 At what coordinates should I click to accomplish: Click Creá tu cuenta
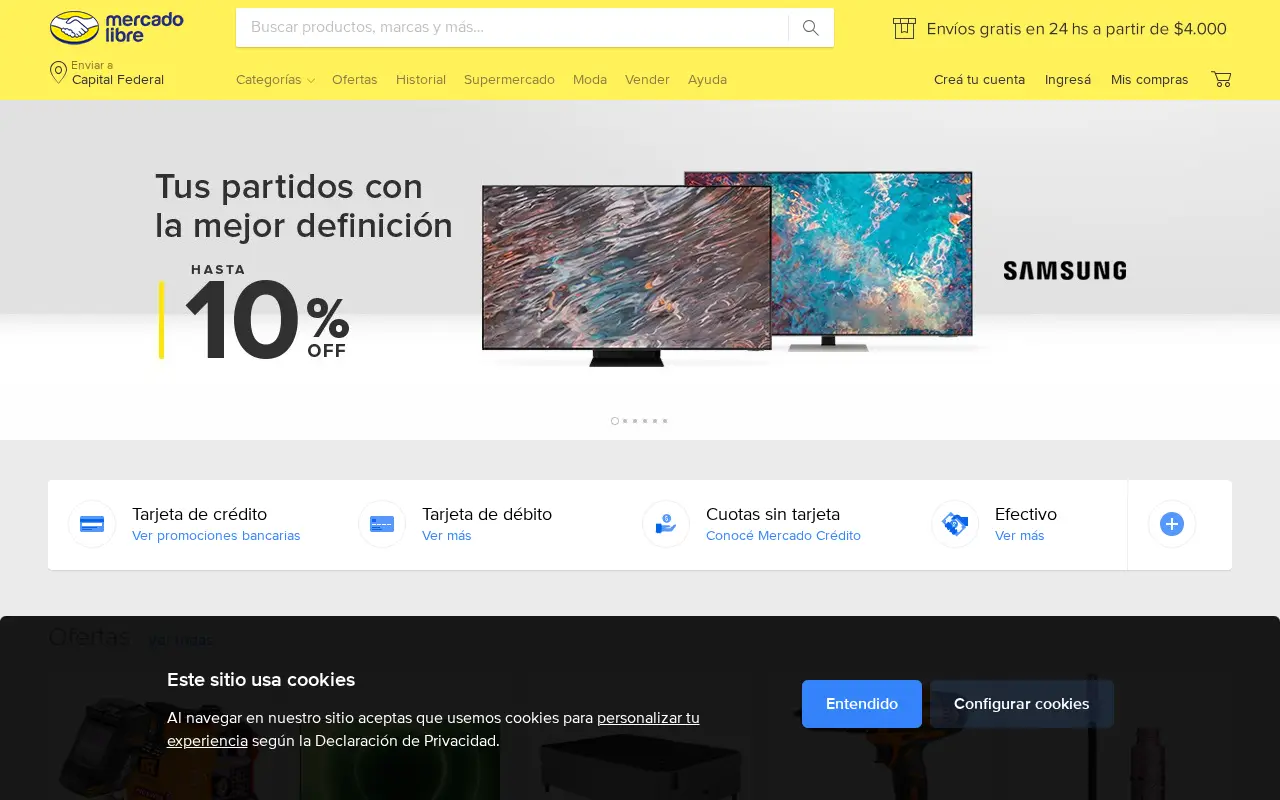pos(979,80)
